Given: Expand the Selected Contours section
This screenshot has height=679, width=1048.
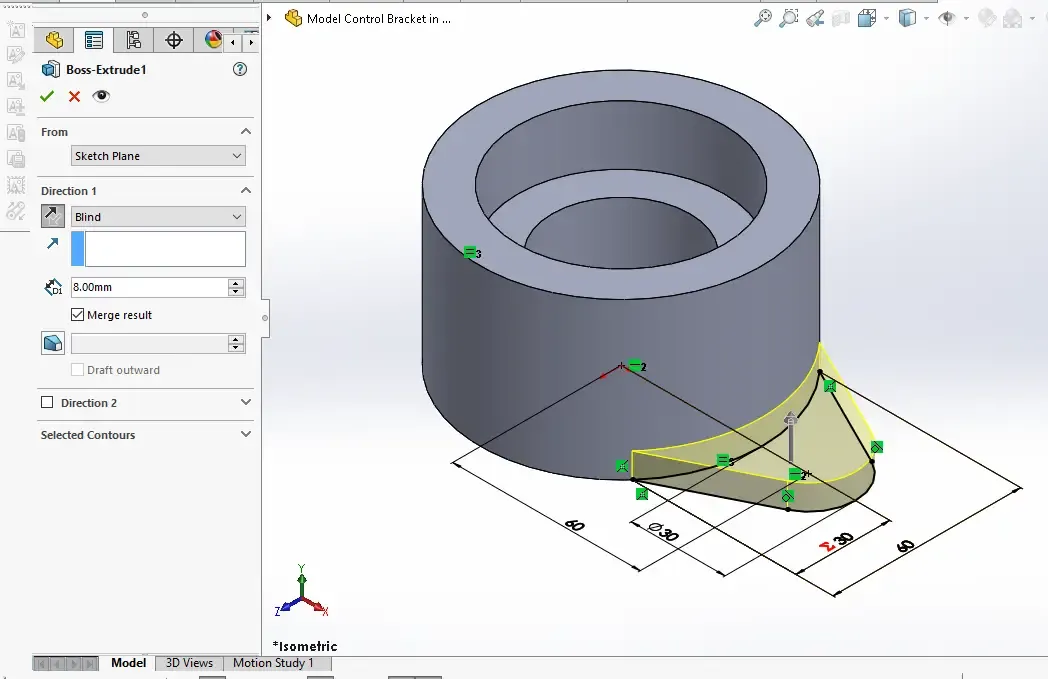Looking at the screenshot, I should (x=246, y=434).
